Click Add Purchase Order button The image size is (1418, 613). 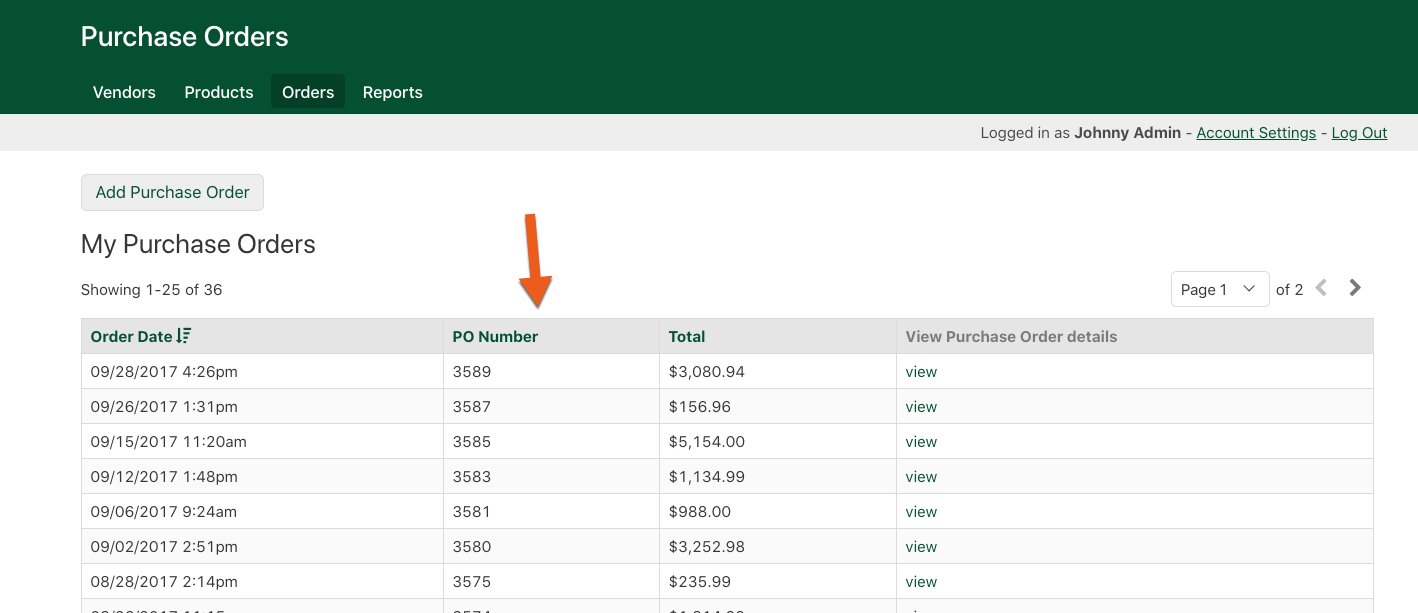coord(172,192)
